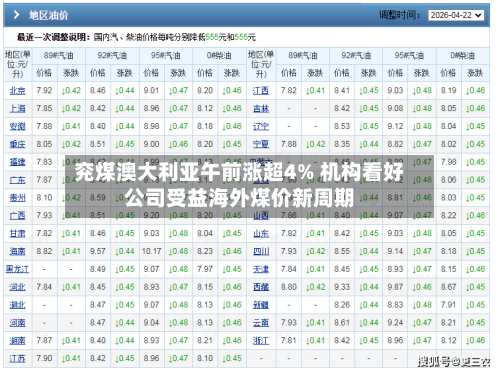The width and height of the screenshot is (500, 373).
Task: Open the 福建 region link
Action: point(18,162)
